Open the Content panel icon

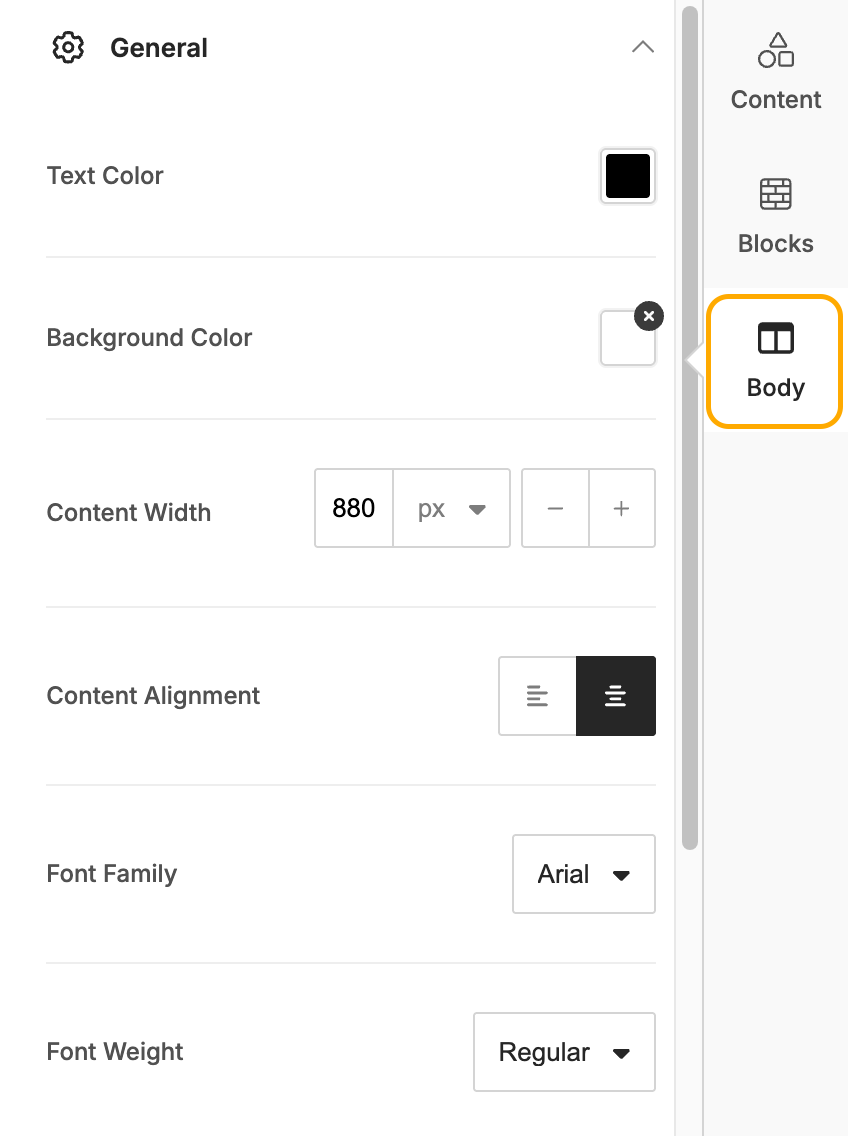tap(775, 49)
